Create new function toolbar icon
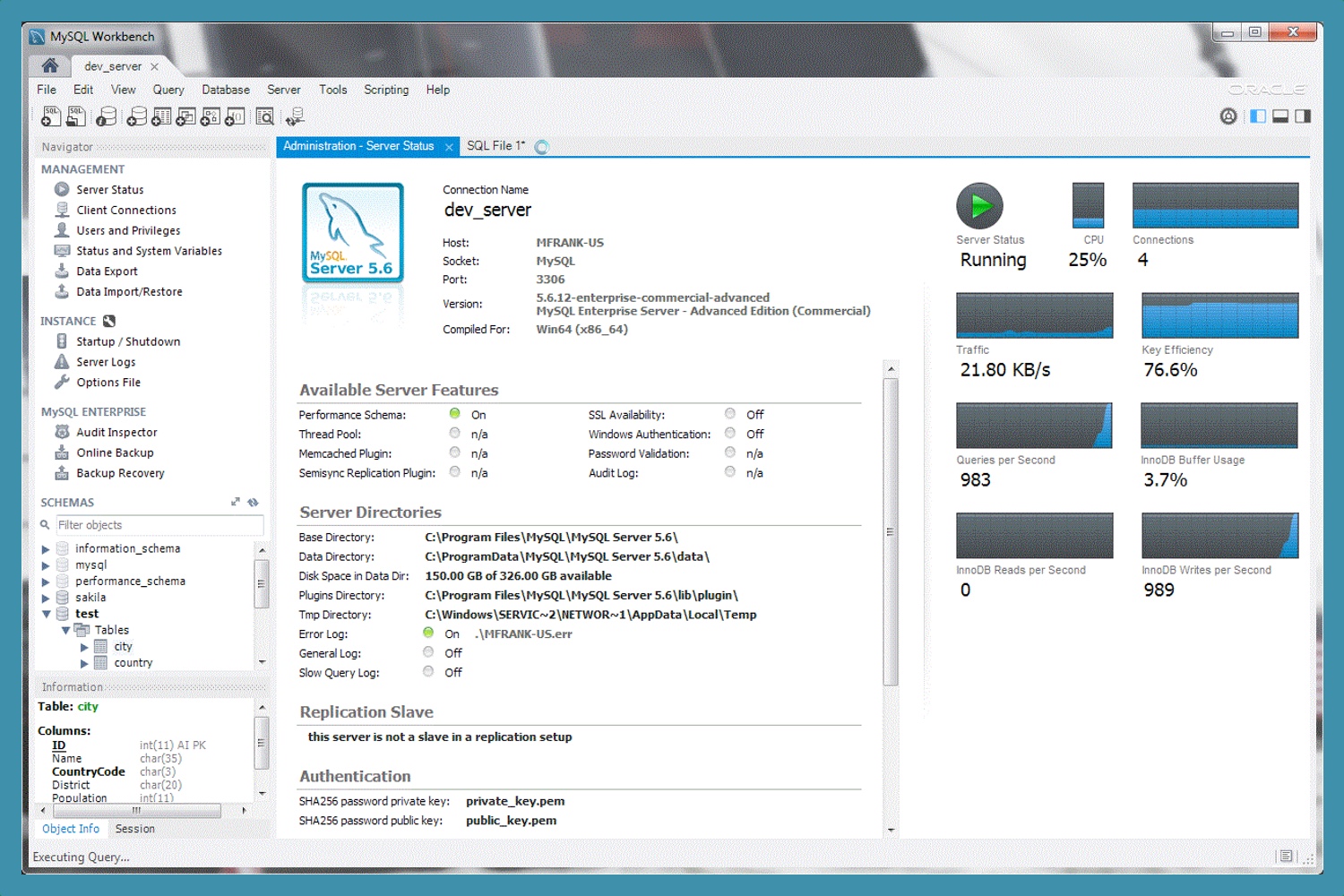1344x896 pixels. pyautogui.click(x=234, y=116)
